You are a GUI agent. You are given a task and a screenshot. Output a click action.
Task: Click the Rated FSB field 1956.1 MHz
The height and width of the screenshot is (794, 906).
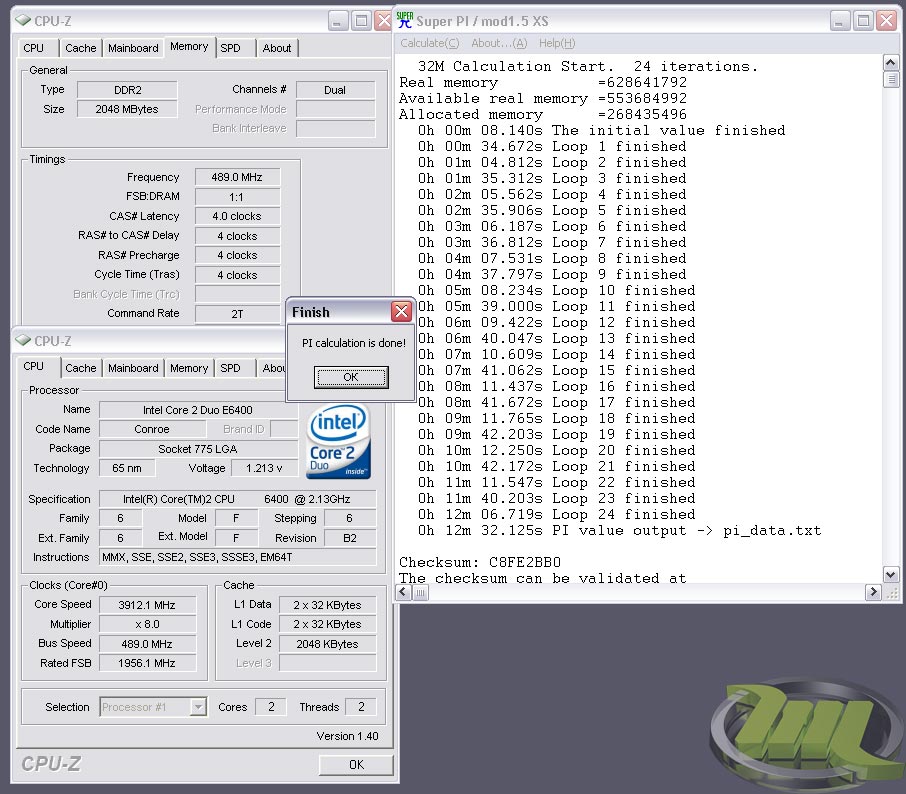tap(147, 663)
